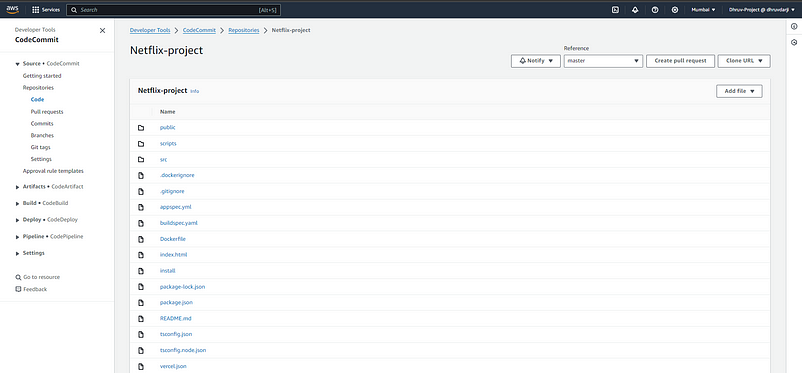Open the top bar settings gear
The height and width of the screenshot is (373, 802).
pyautogui.click(x=675, y=10)
